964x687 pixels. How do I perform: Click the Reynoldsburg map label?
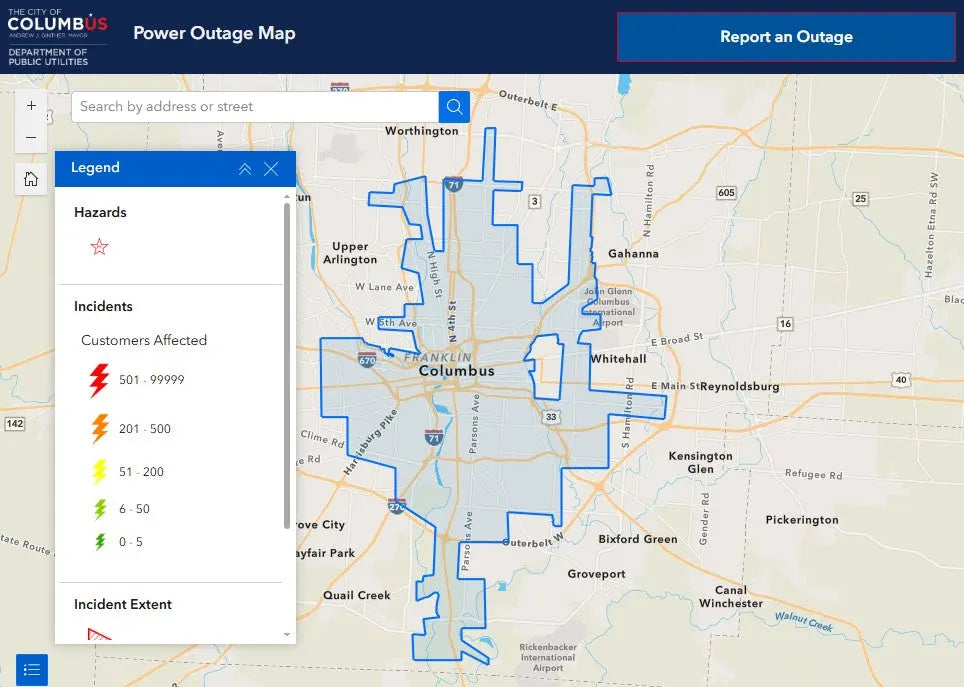[x=740, y=386]
